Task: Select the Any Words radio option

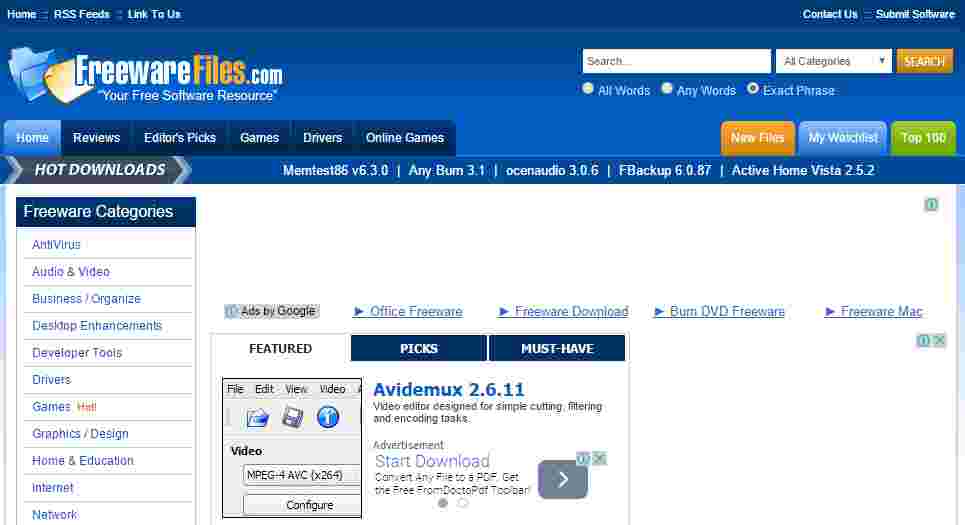Action: click(x=667, y=89)
